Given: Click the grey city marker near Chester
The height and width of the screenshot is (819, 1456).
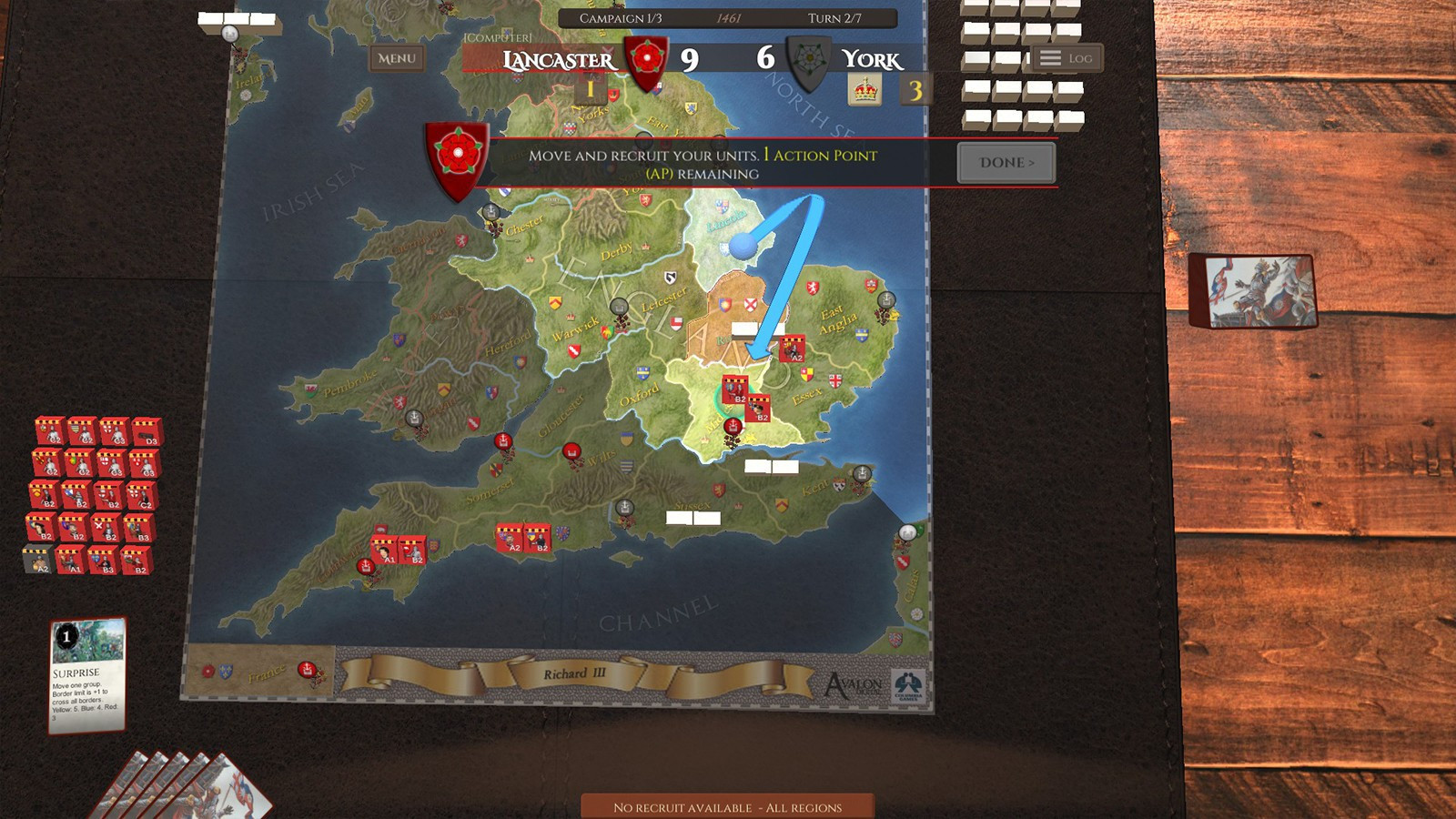Looking at the screenshot, I should click(x=491, y=213).
